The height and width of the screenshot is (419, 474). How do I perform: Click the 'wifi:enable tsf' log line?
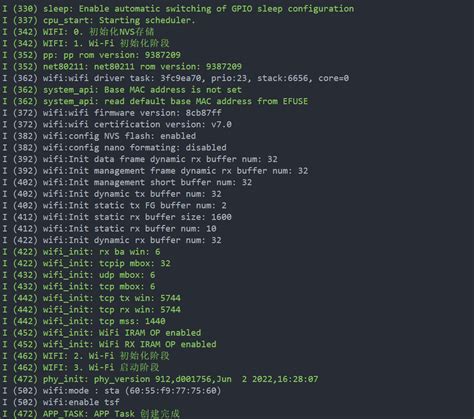[x=61, y=402]
